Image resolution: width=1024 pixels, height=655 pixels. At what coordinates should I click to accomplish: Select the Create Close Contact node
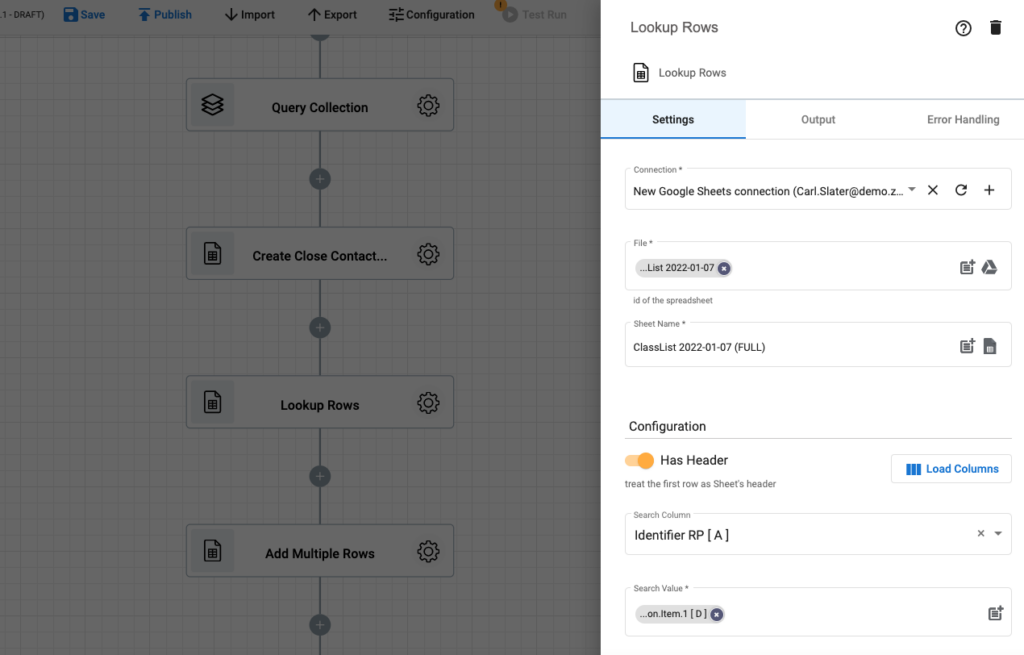(320, 253)
